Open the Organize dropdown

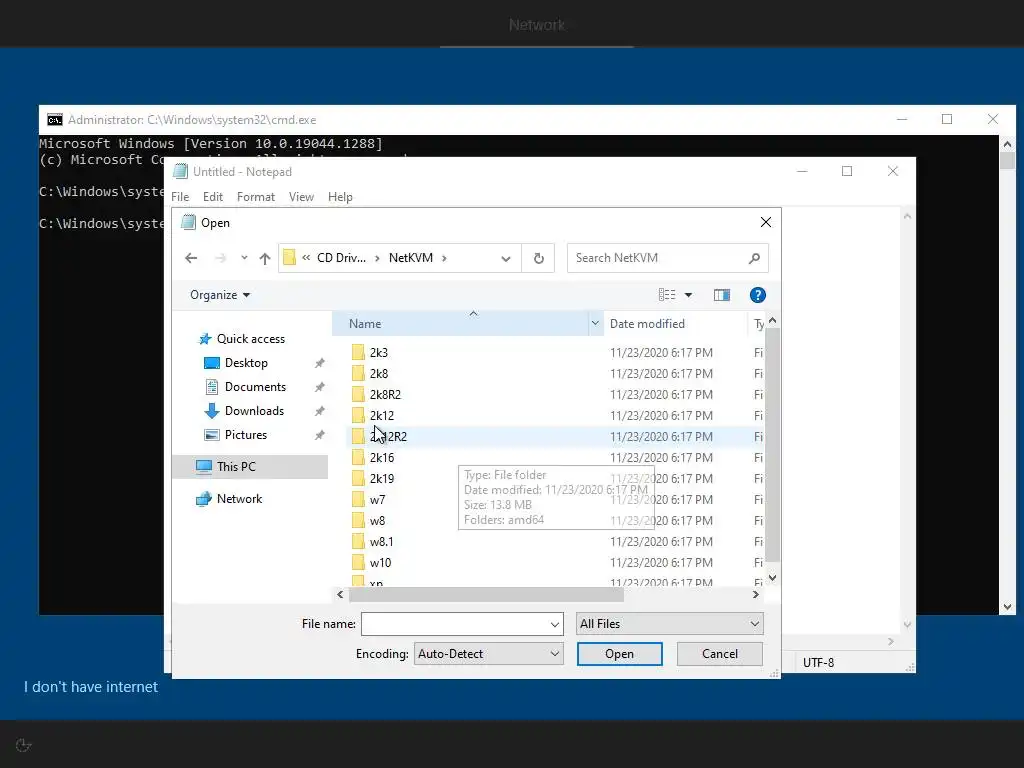tap(219, 295)
